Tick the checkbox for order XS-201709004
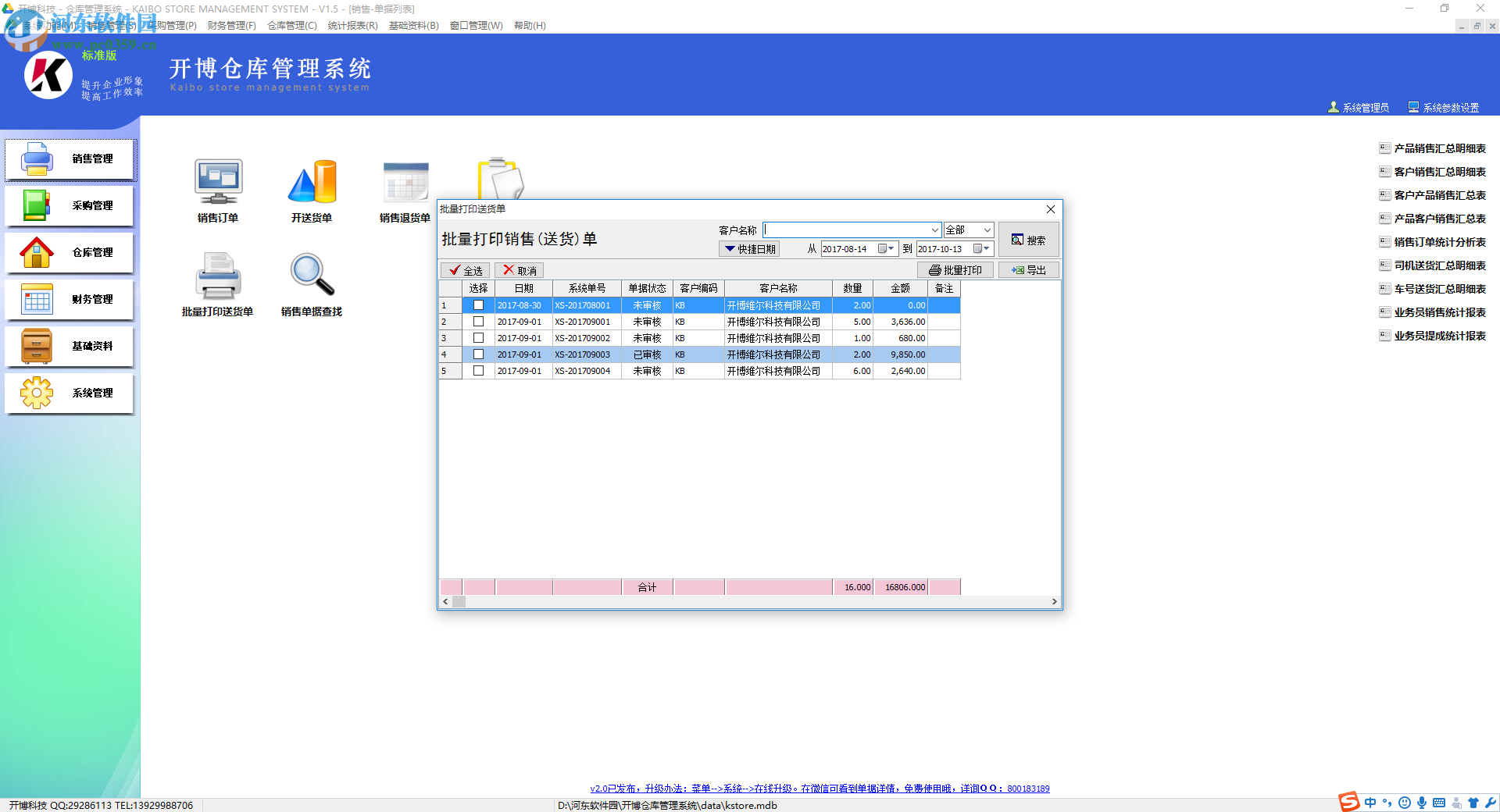Viewport: 1500px width, 812px height. 479,371
